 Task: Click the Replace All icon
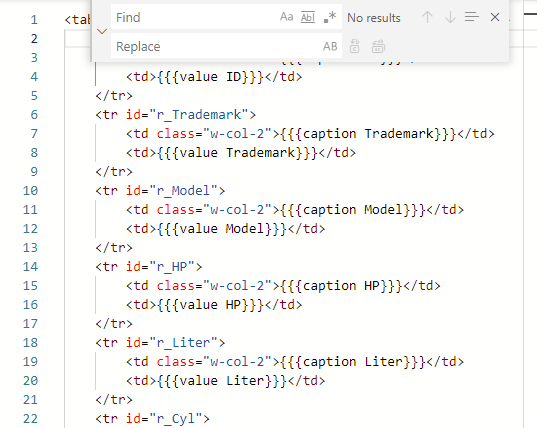(378, 46)
